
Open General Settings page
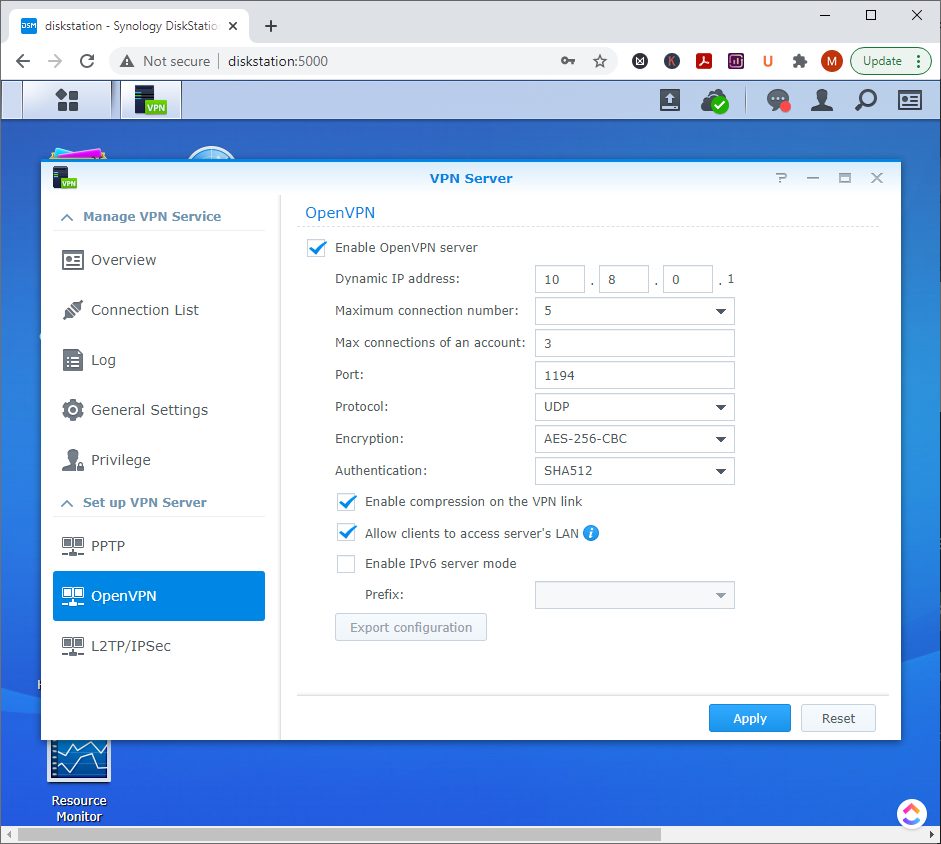click(159, 410)
